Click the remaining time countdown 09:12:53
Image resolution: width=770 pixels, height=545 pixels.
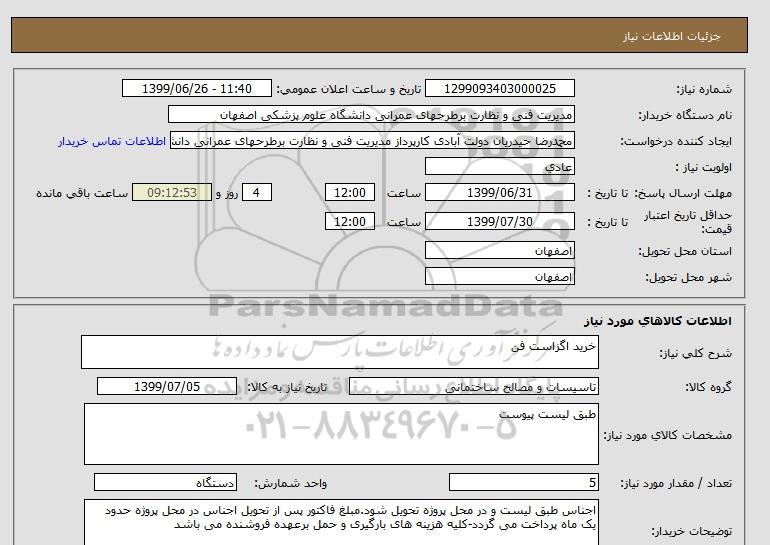tap(172, 192)
